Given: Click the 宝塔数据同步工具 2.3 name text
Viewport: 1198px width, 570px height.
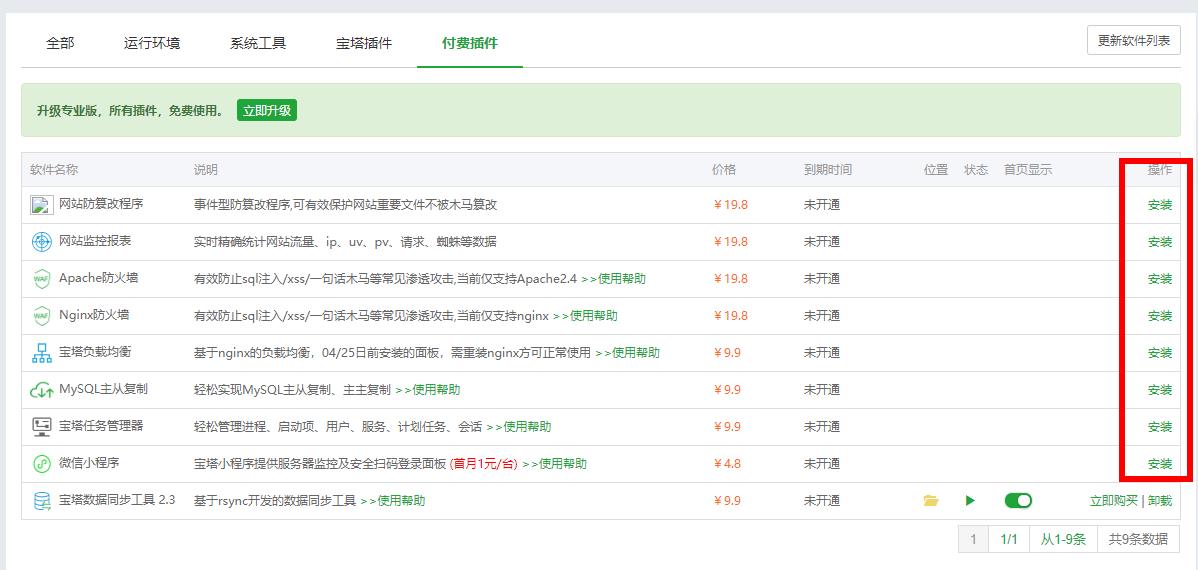Looking at the screenshot, I should click(117, 500).
